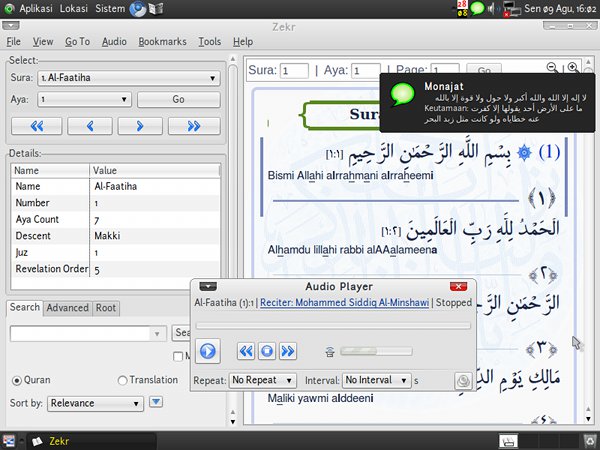The image size is (600, 450).
Task: Open the Aya number dropdown
Action: (x=85, y=99)
